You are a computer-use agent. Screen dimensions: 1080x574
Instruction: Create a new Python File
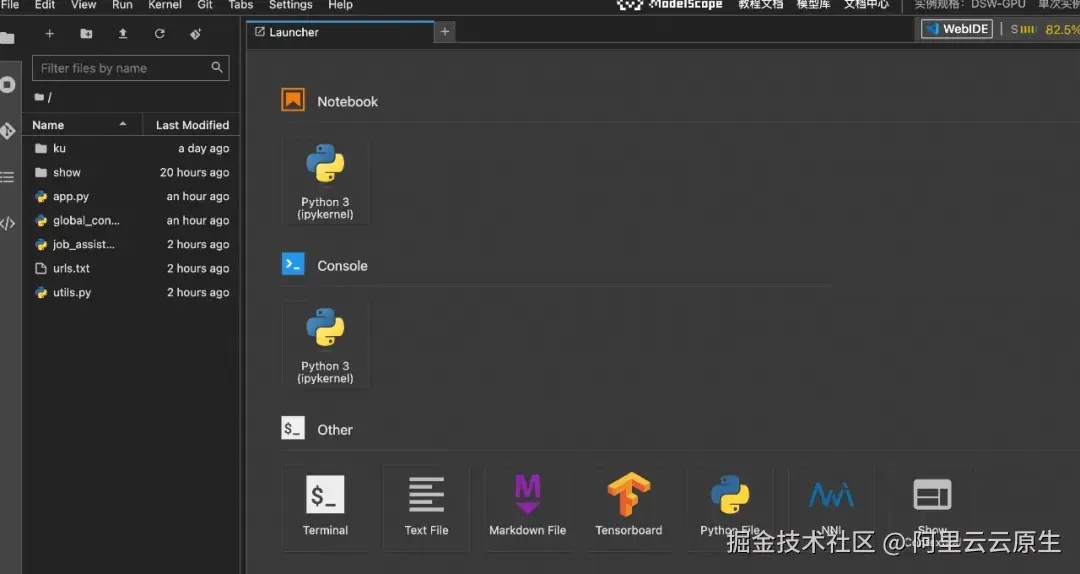(x=730, y=508)
